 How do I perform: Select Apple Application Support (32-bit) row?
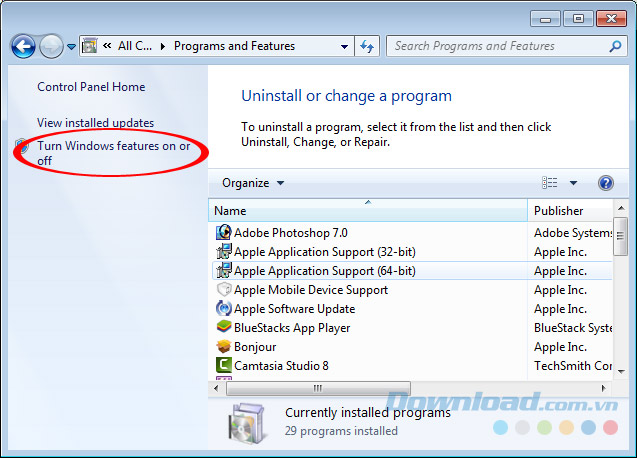(412, 252)
